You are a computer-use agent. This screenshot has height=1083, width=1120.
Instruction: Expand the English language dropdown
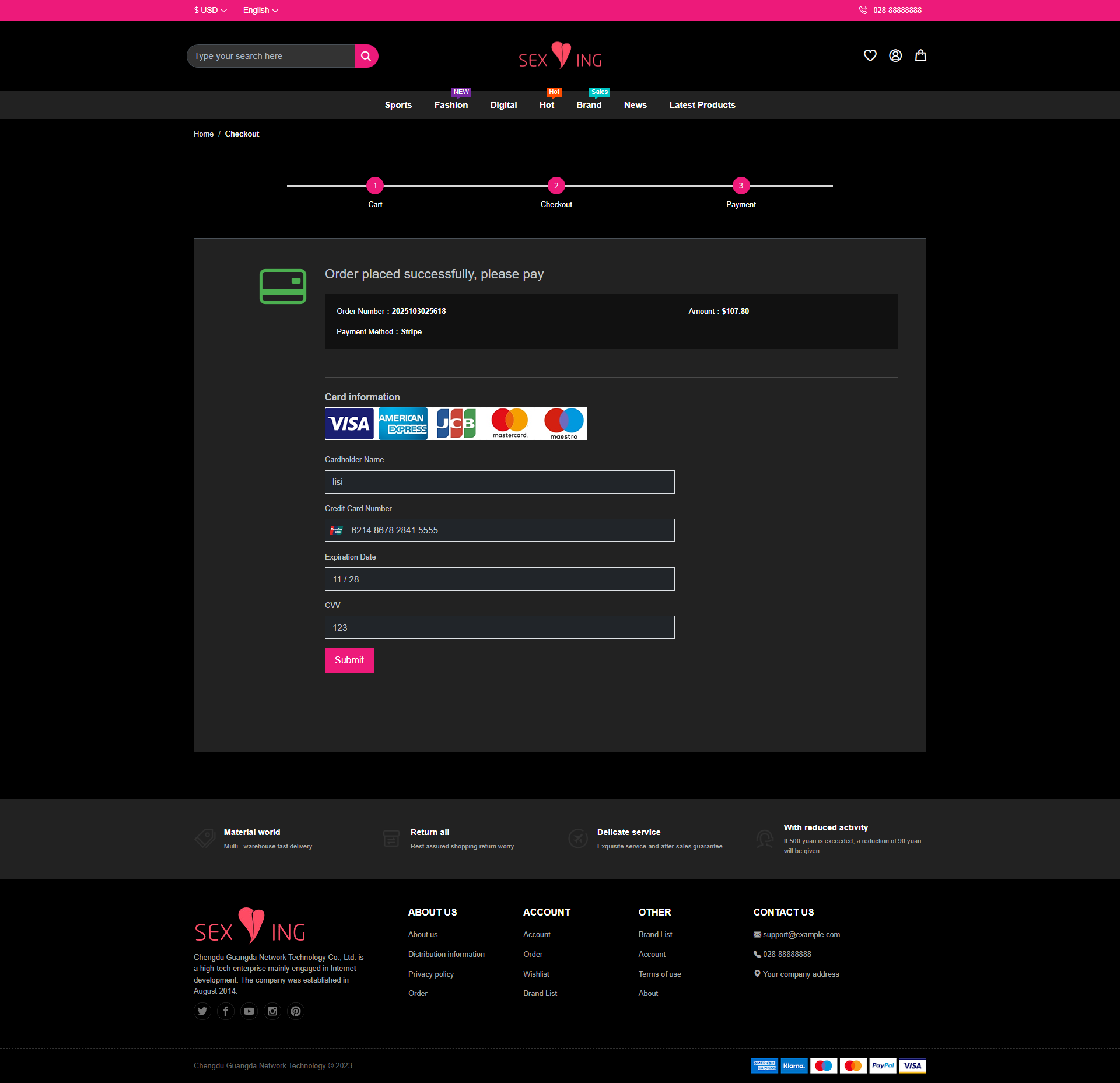pyautogui.click(x=260, y=10)
